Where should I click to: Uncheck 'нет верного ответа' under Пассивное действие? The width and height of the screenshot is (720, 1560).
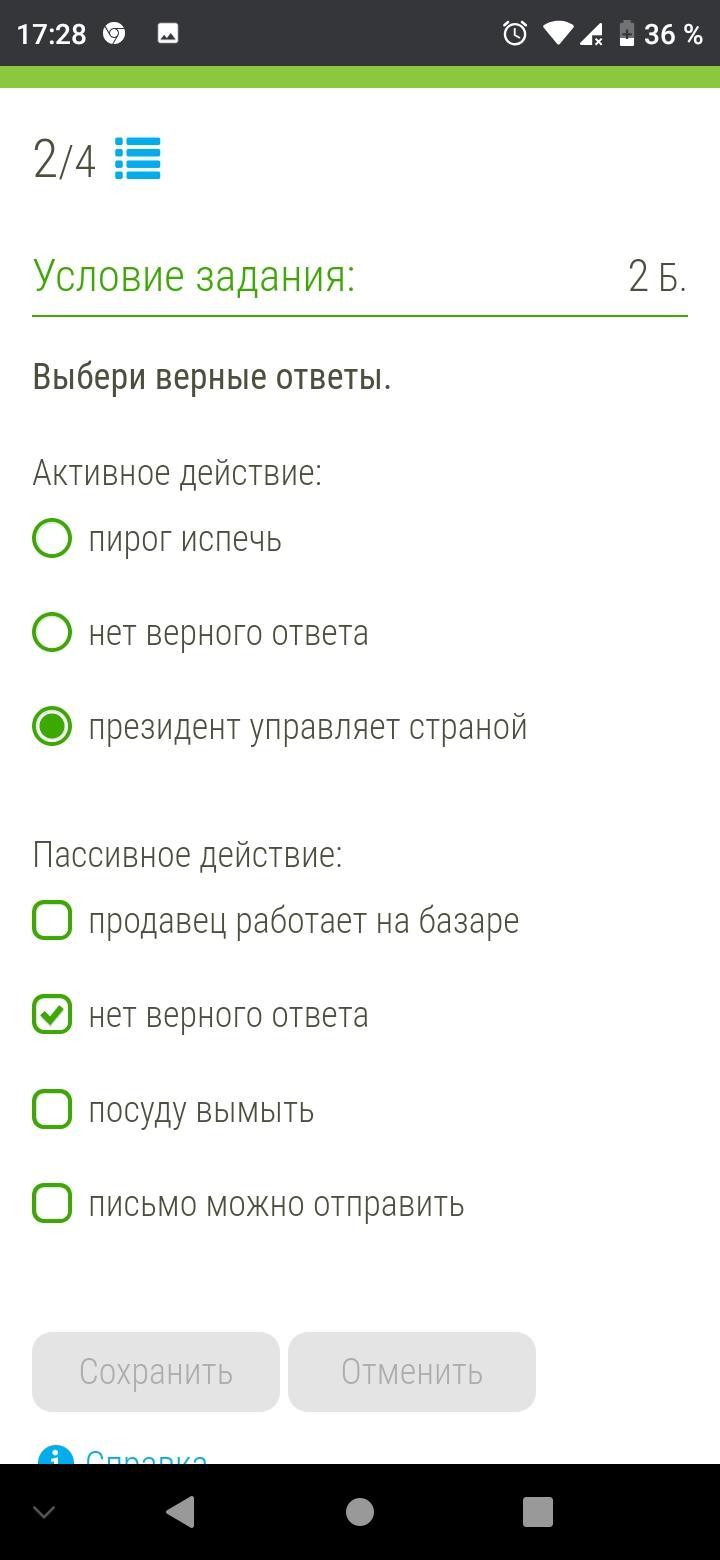tap(52, 1015)
